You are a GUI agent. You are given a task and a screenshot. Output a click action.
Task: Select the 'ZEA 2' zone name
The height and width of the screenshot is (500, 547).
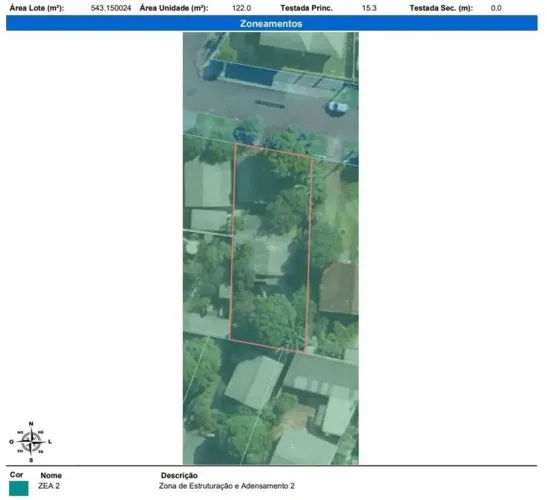pos(49,486)
